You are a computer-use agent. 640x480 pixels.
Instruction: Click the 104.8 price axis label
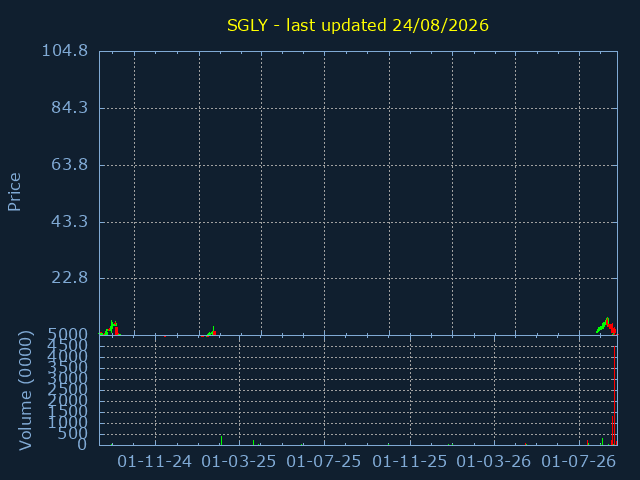pyautogui.click(x=65, y=51)
